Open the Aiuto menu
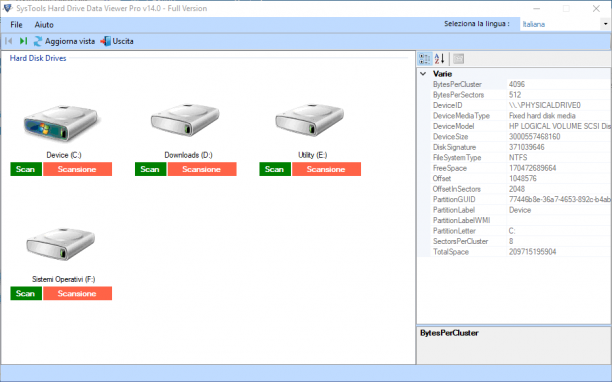 (x=44, y=25)
